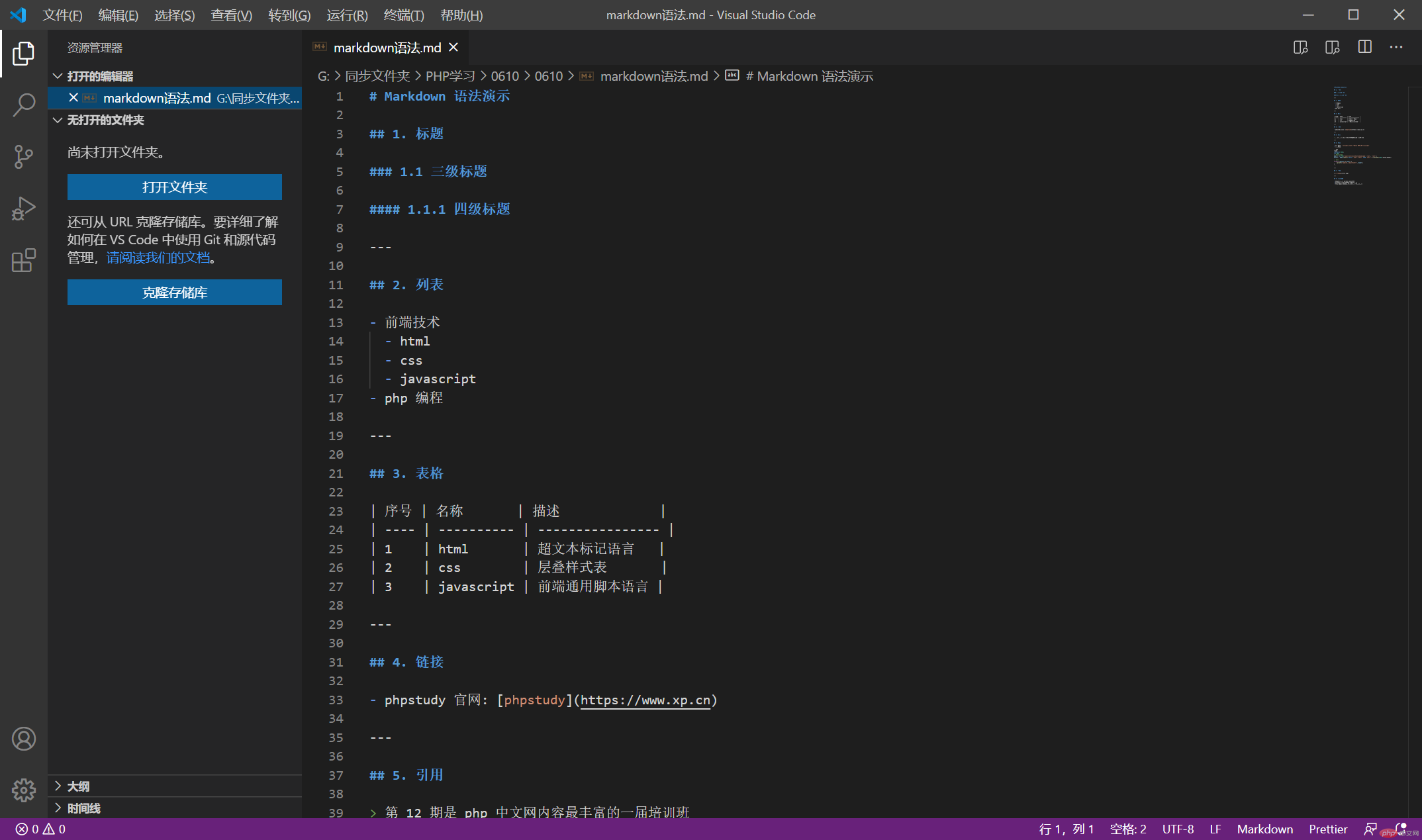Click the '层叠样式表' table cell
Image resolution: width=1422 pixels, height=840 pixels.
point(572,567)
